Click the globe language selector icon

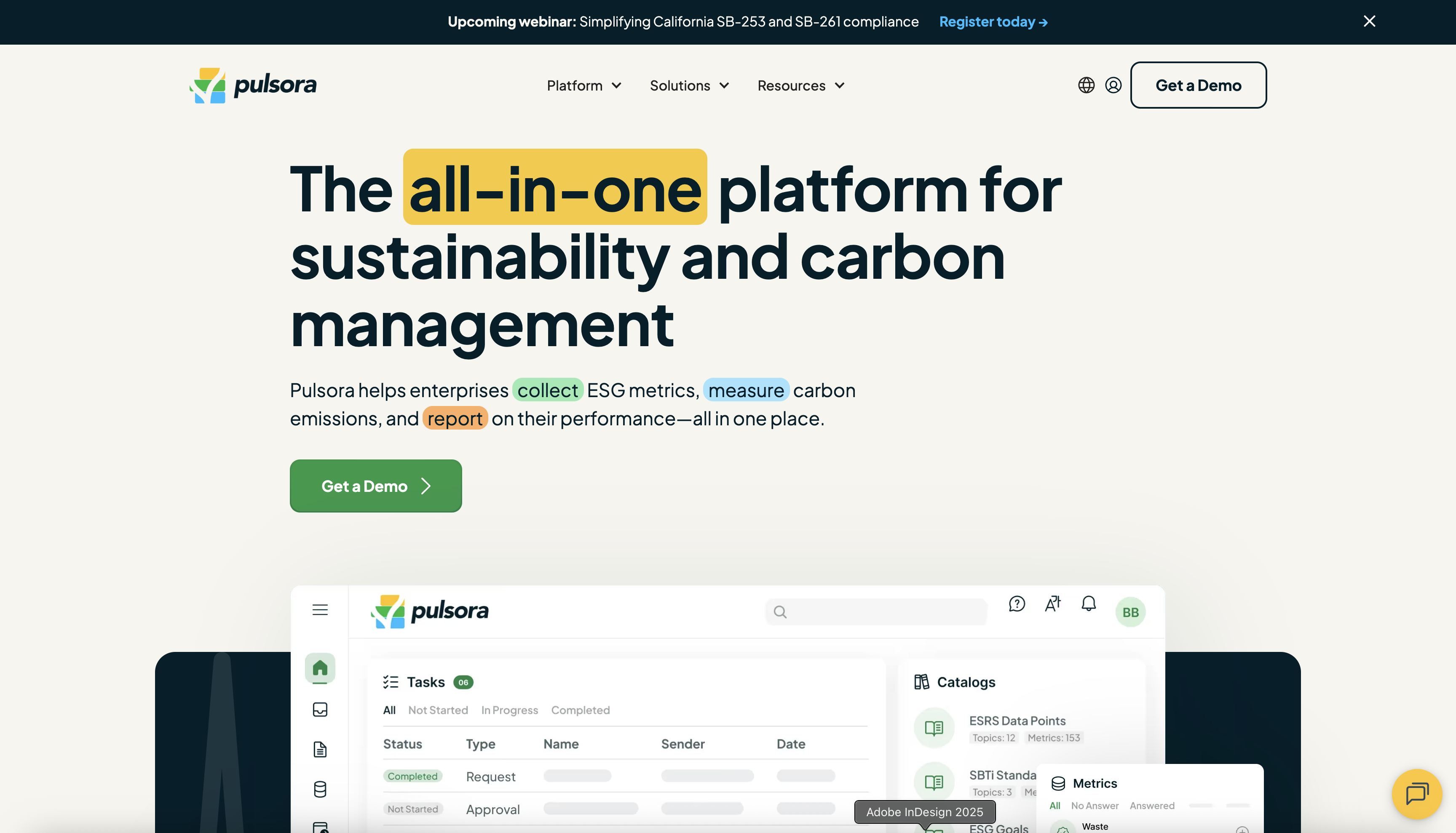tap(1086, 85)
